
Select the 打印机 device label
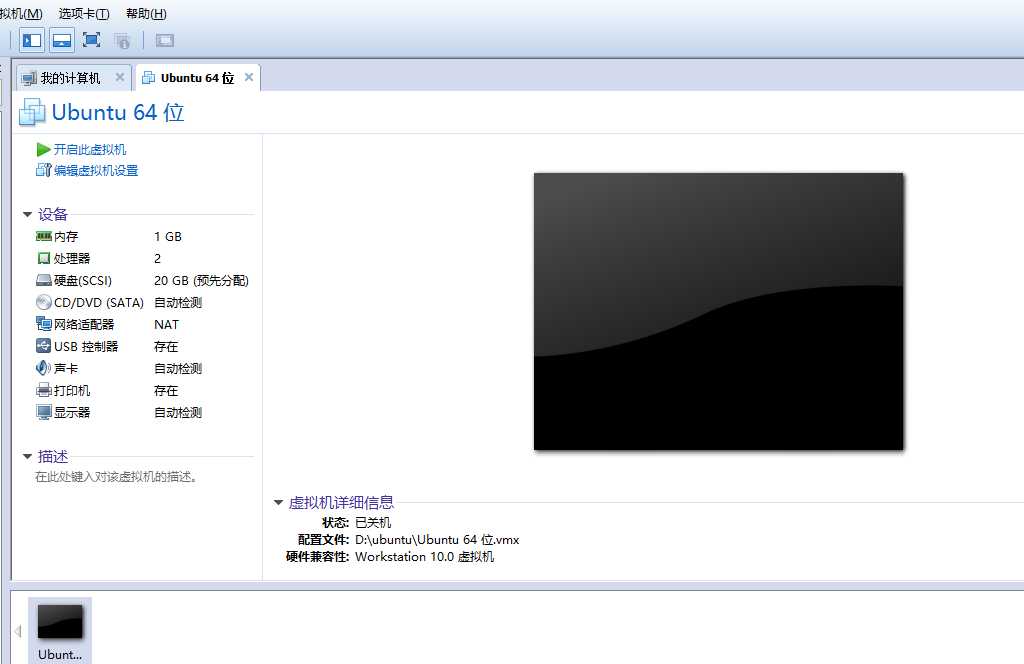(72, 390)
